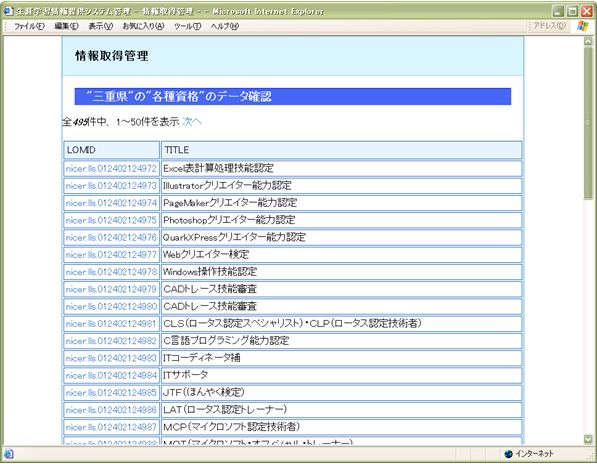This screenshot has height=464, width=597.
Task: Open link nicer.lls.012402124987
Action: [x=111, y=427]
